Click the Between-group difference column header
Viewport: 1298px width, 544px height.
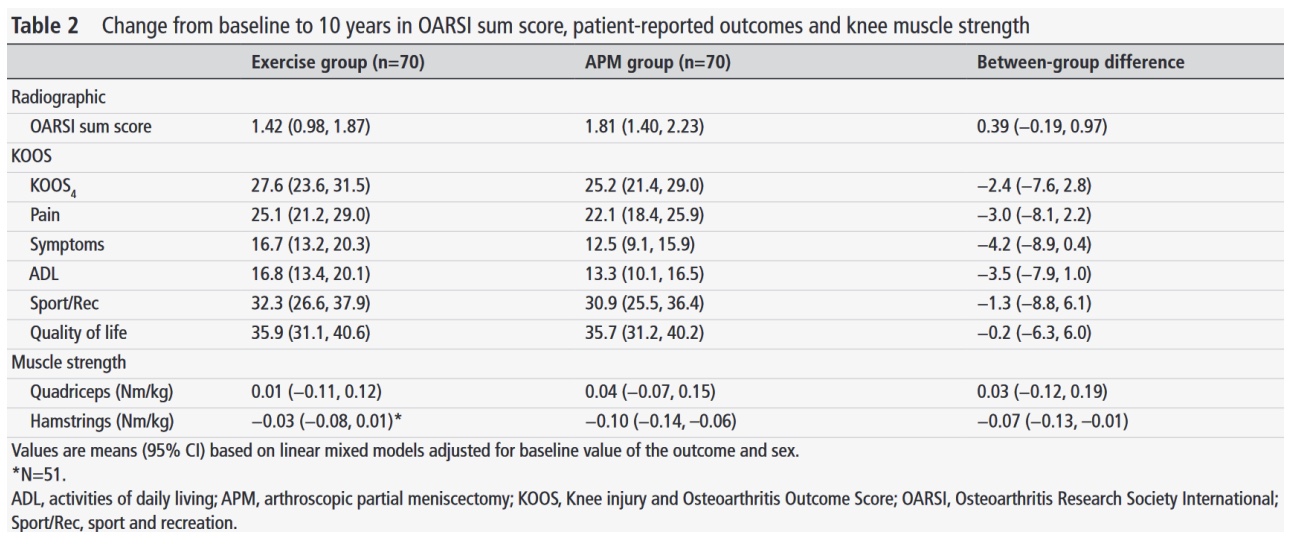[1080, 62]
